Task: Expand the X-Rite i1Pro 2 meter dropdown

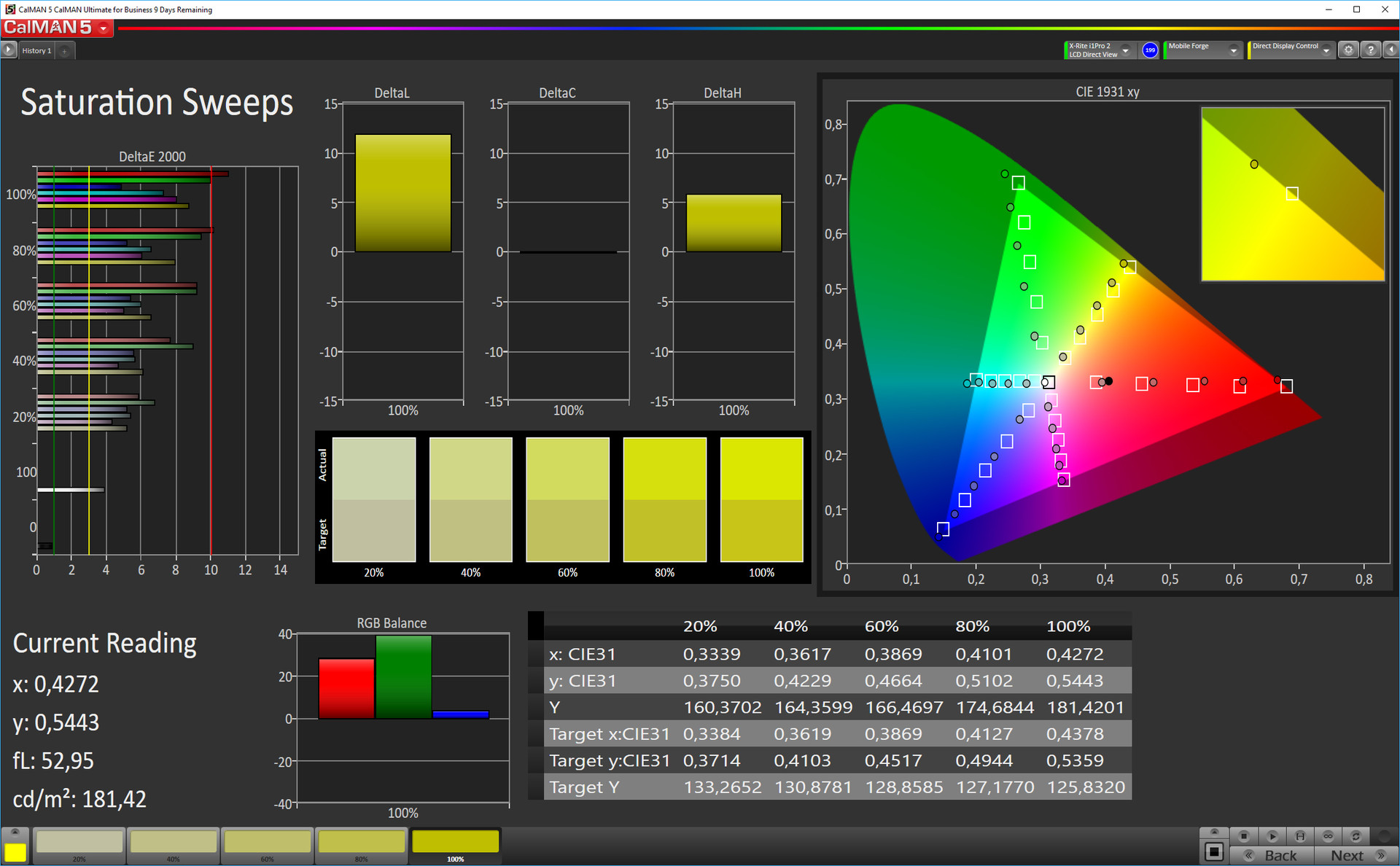Action: click(1125, 50)
